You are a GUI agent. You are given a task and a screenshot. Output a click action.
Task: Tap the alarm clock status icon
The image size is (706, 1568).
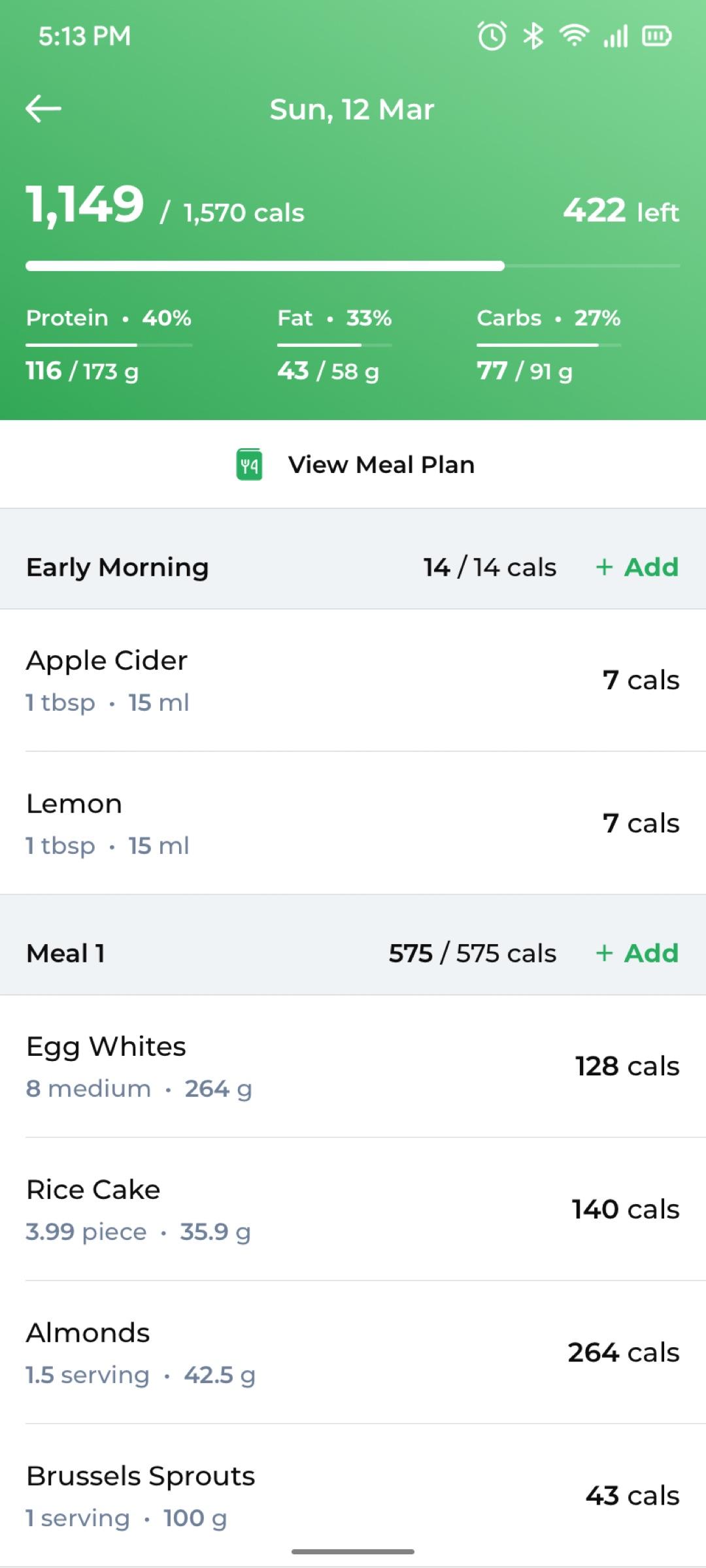[x=492, y=36]
